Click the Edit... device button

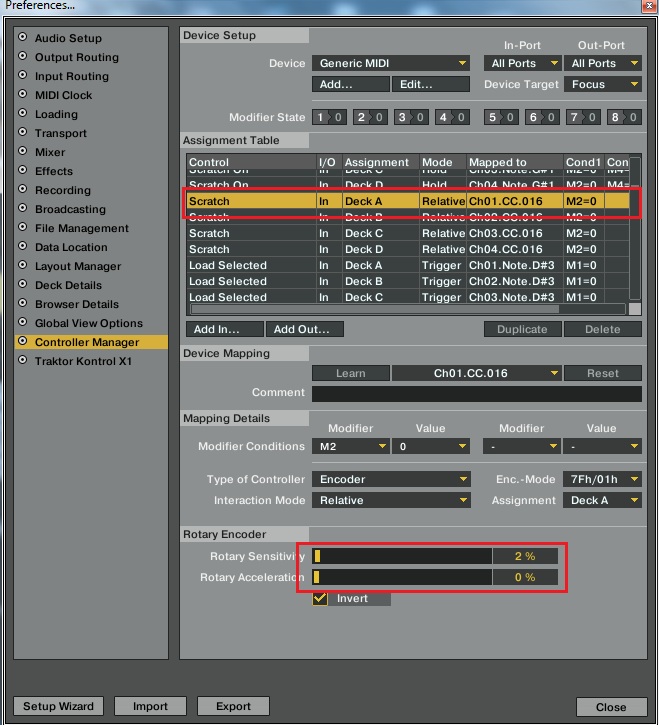pos(431,84)
